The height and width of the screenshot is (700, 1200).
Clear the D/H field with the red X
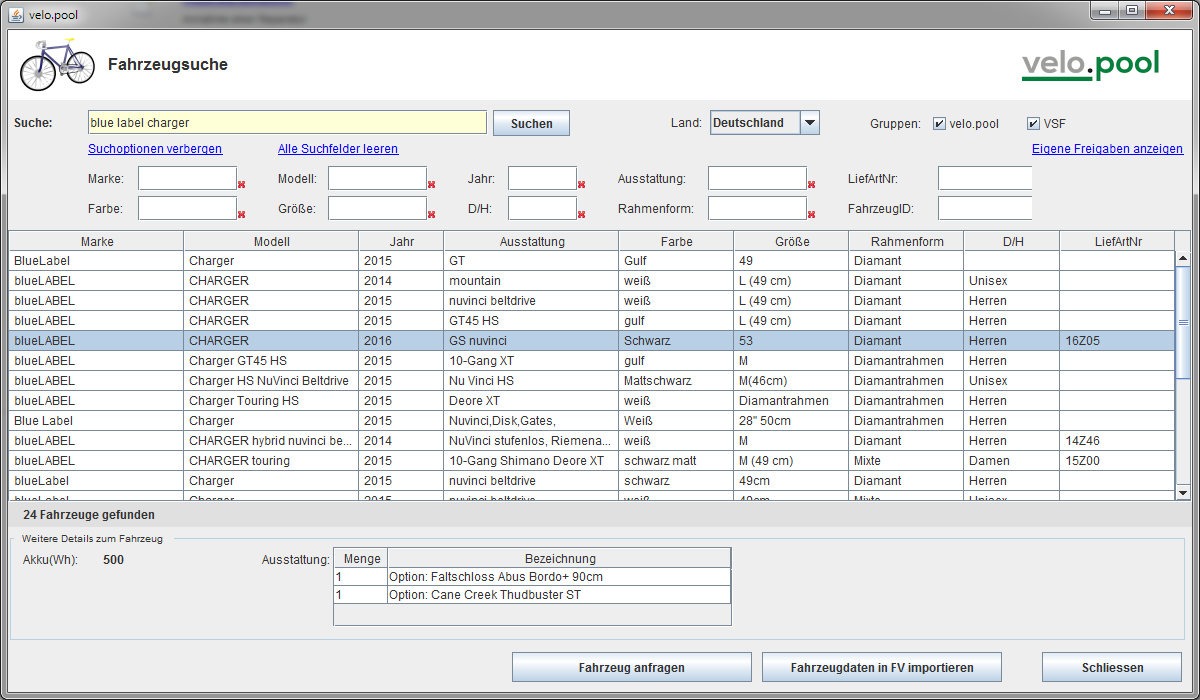(581, 214)
